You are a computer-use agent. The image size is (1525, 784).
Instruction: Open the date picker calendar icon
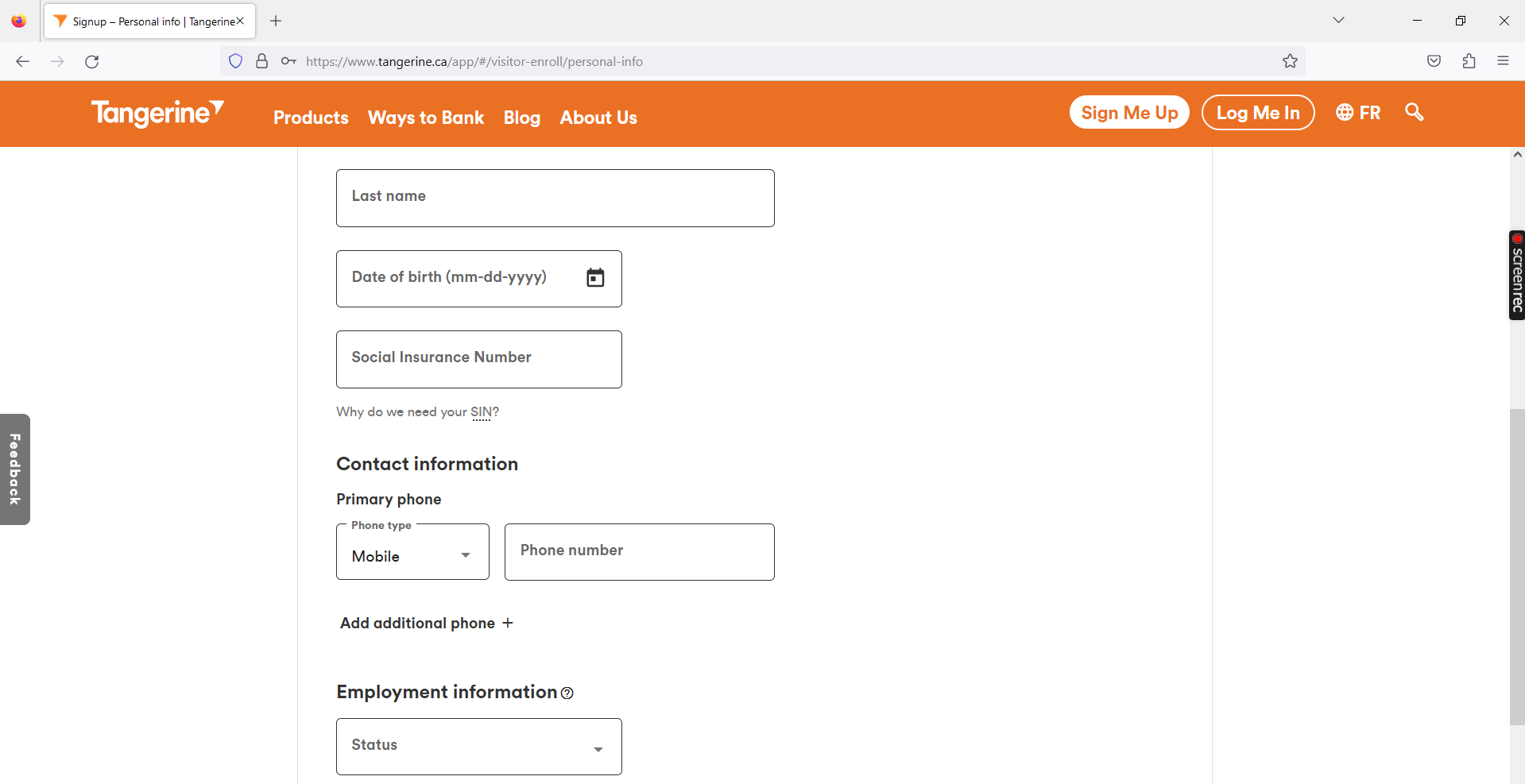pyautogui.click(x=595, y=278)
